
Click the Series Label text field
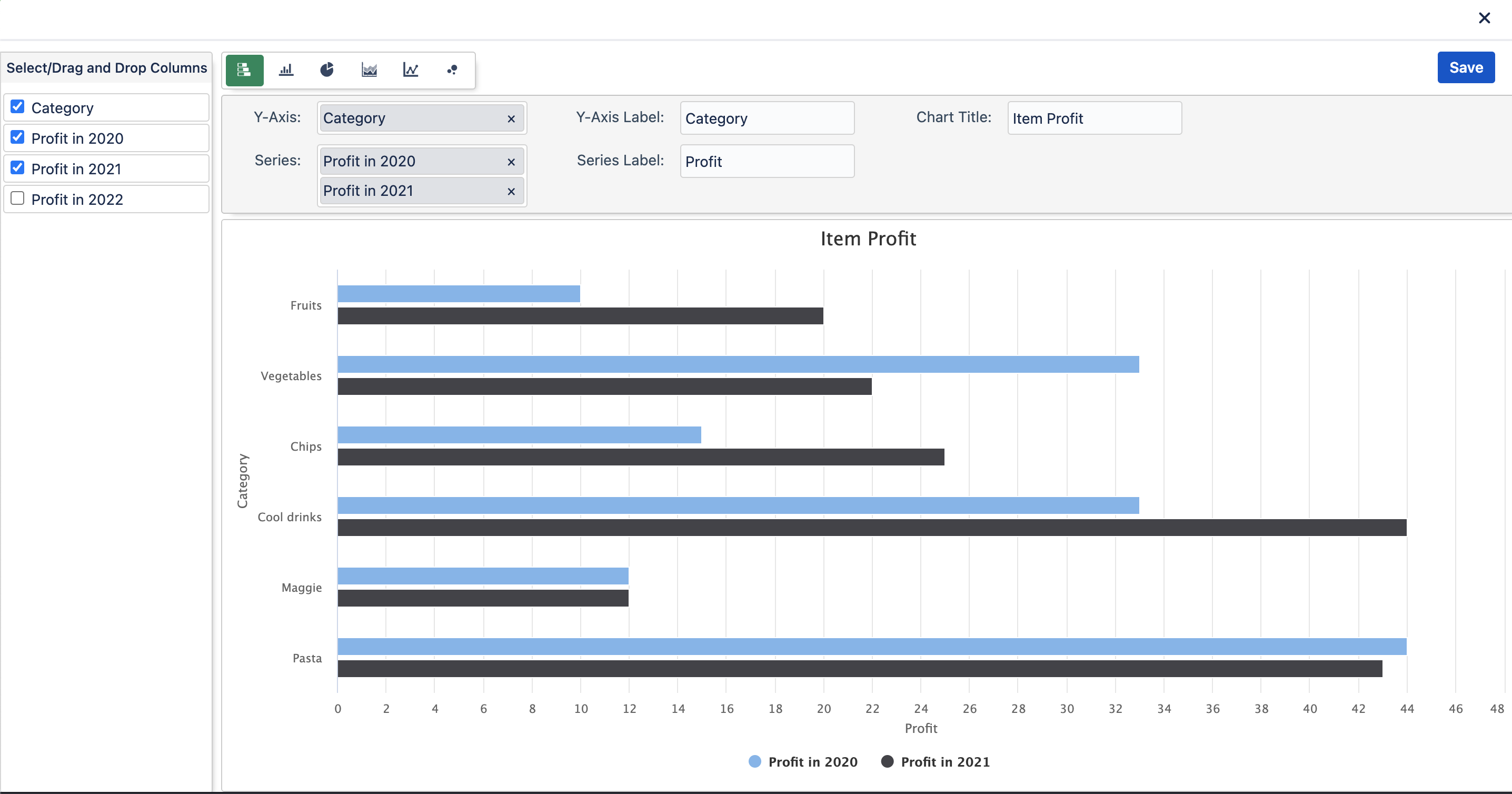[767, 162]
